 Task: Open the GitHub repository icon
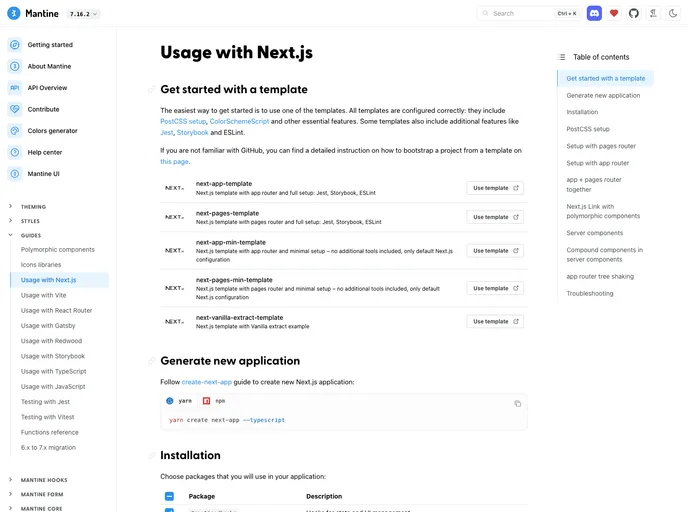(x=634, y=14)
